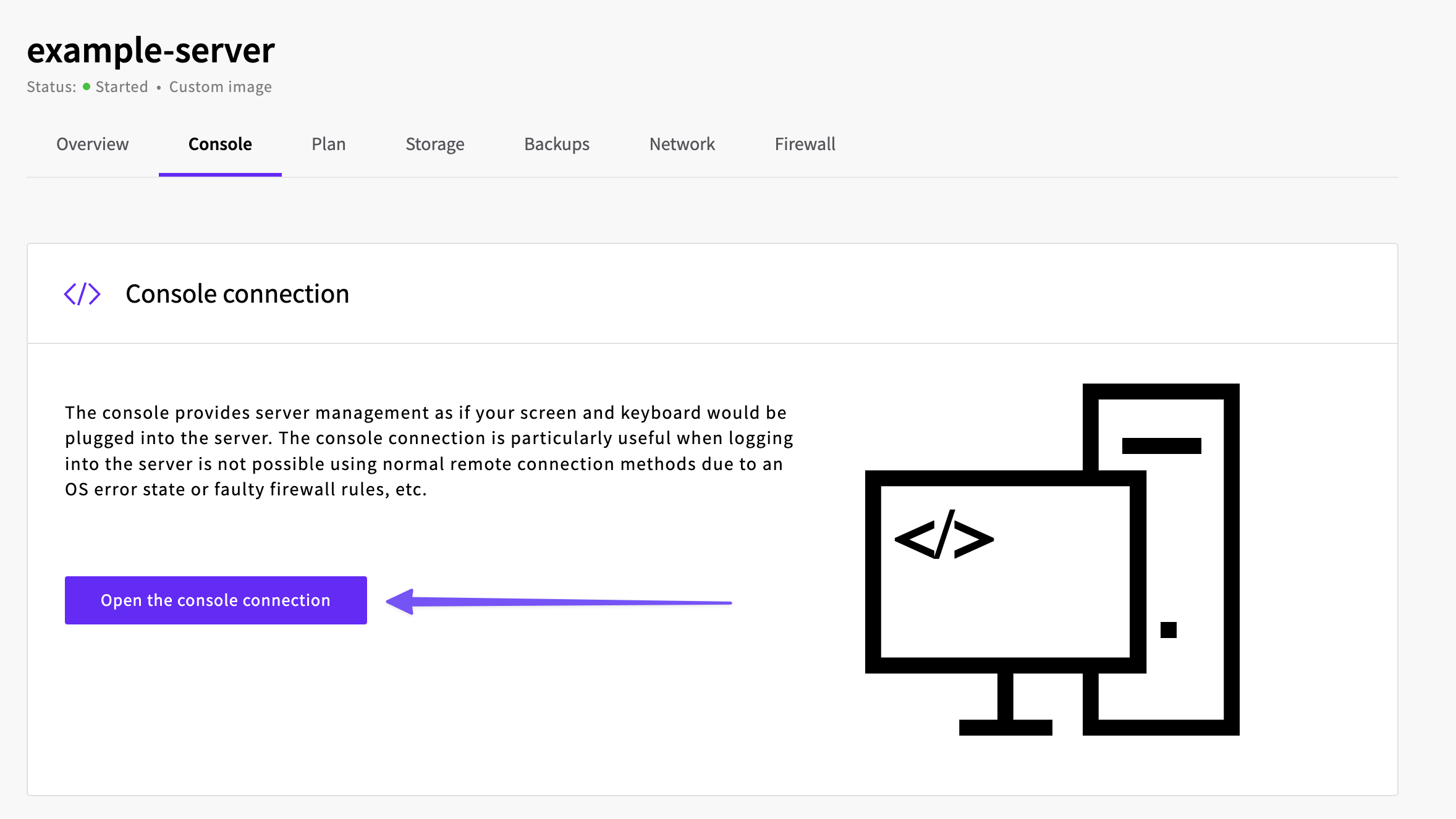This screenshot has width=1456, height=819.
Task: Click the computer and monitor illustration
Action: click(x=1052, y=560)
